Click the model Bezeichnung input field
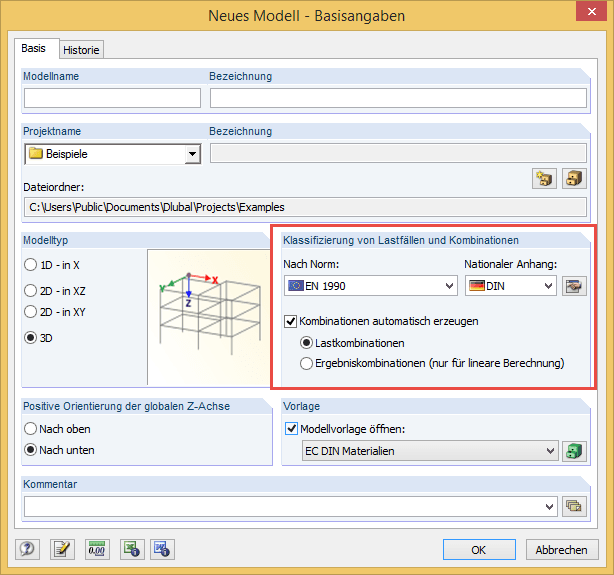The height and width of the screenshot is (575, 614). click(x=398, y=98)
